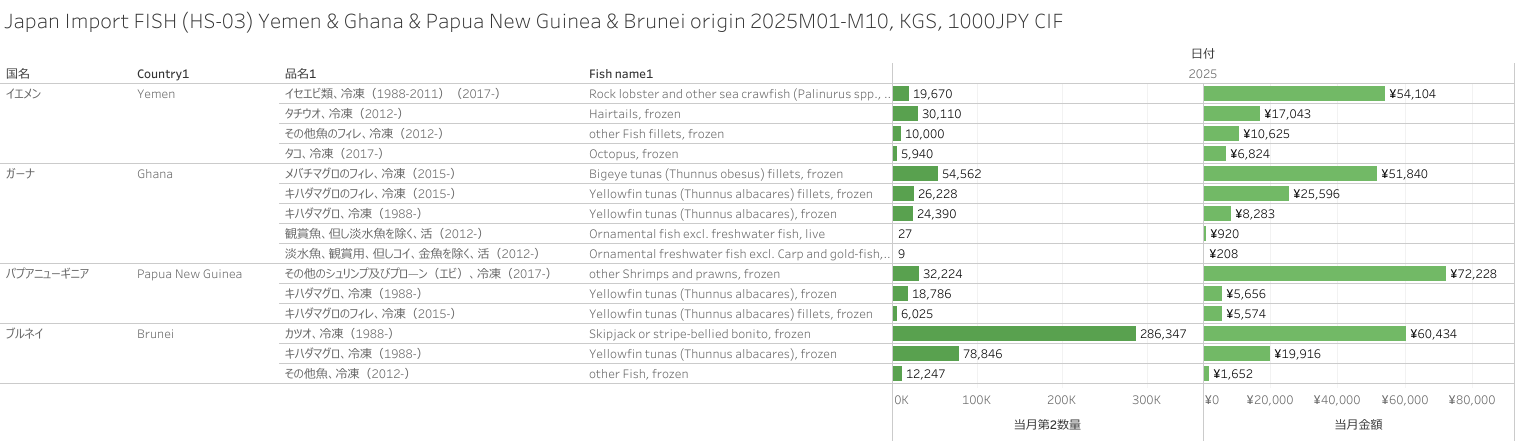Viewport: 1516px width, 441px height.
Task: Select the Octopus, frozen row label
Action: [633, 154]
